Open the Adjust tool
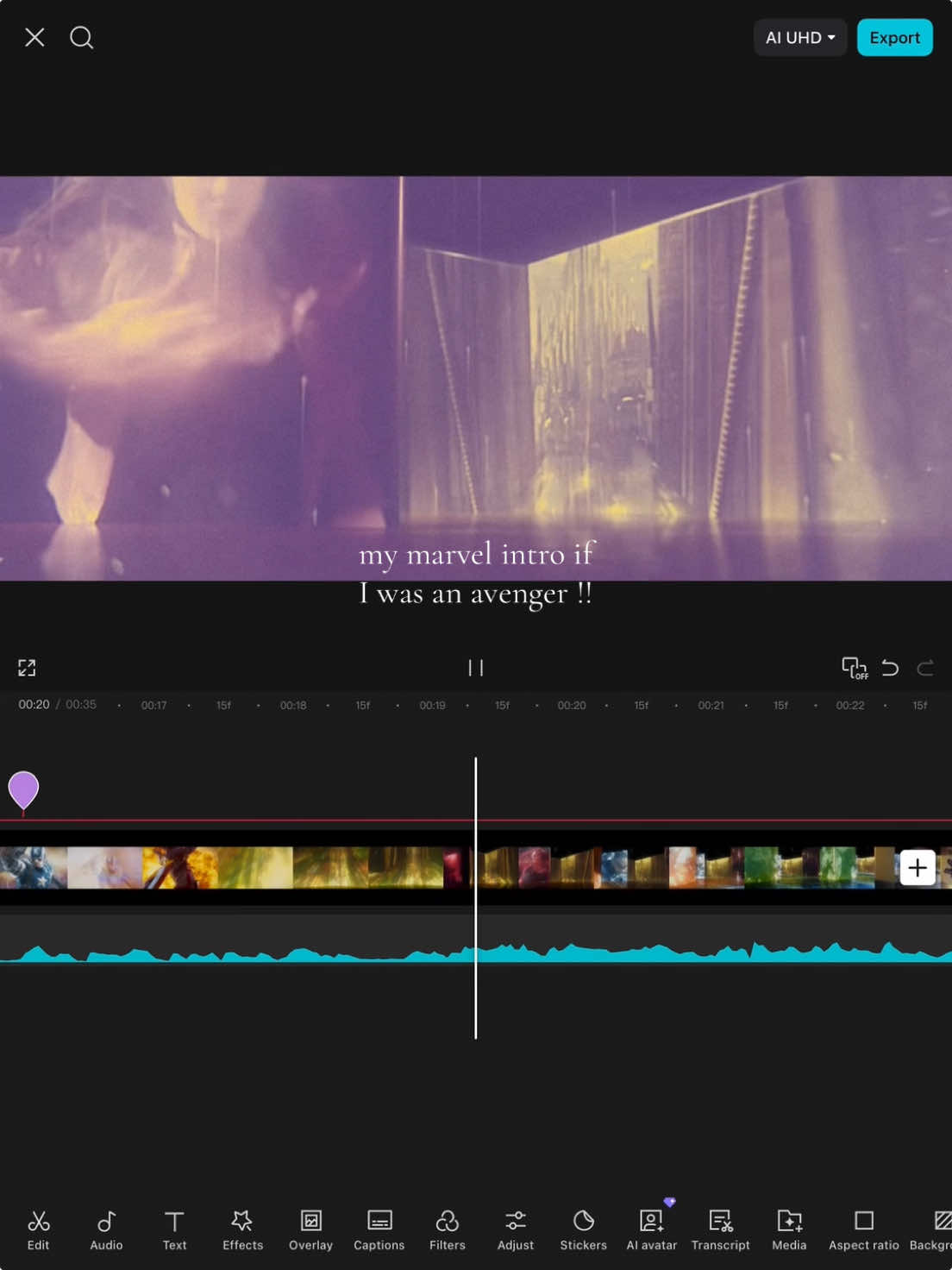This screenshot has width=952, height=1270. [x=515, y=1230]
